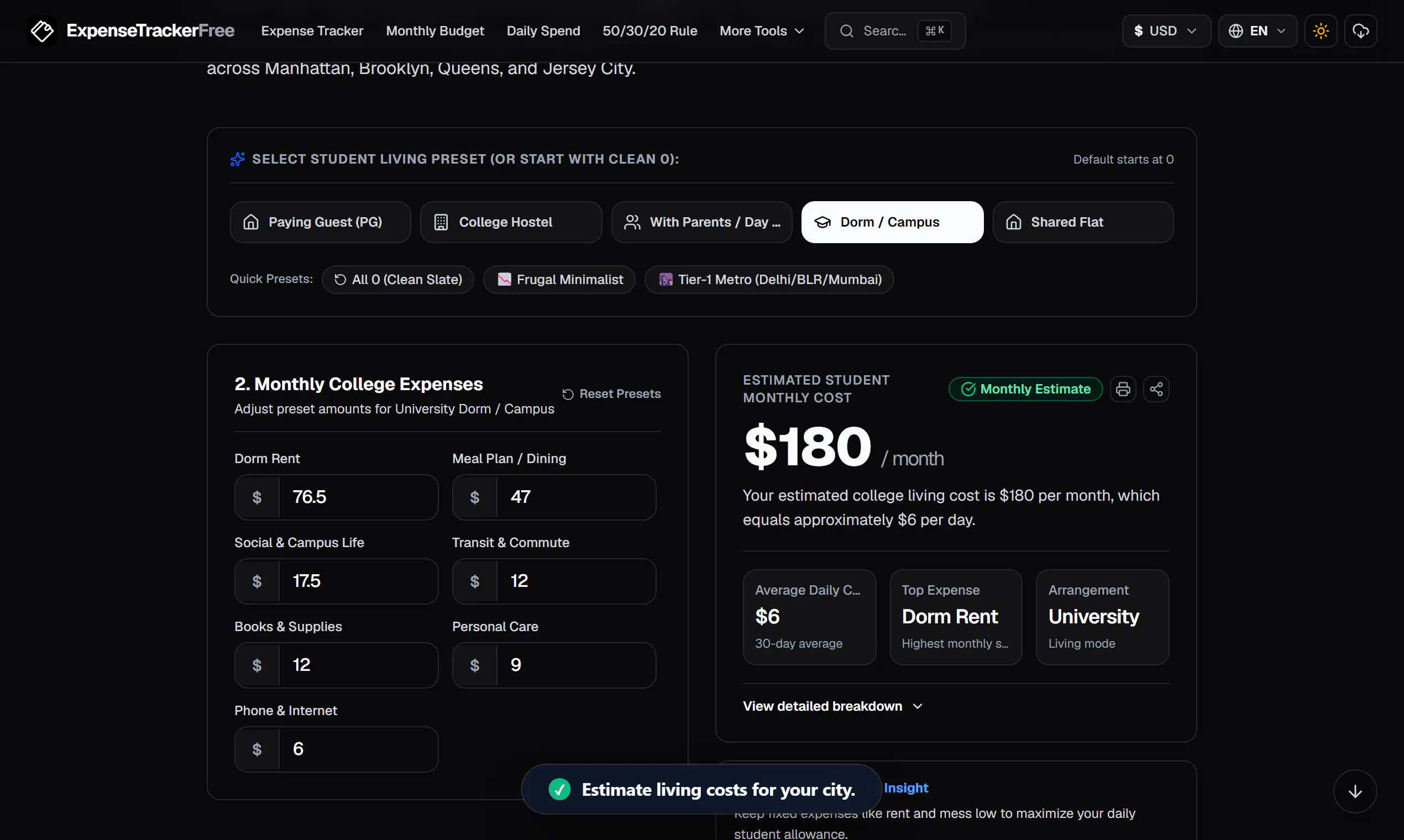Click the dollar icon in Phone & Internet field

[x=257, y=749]
